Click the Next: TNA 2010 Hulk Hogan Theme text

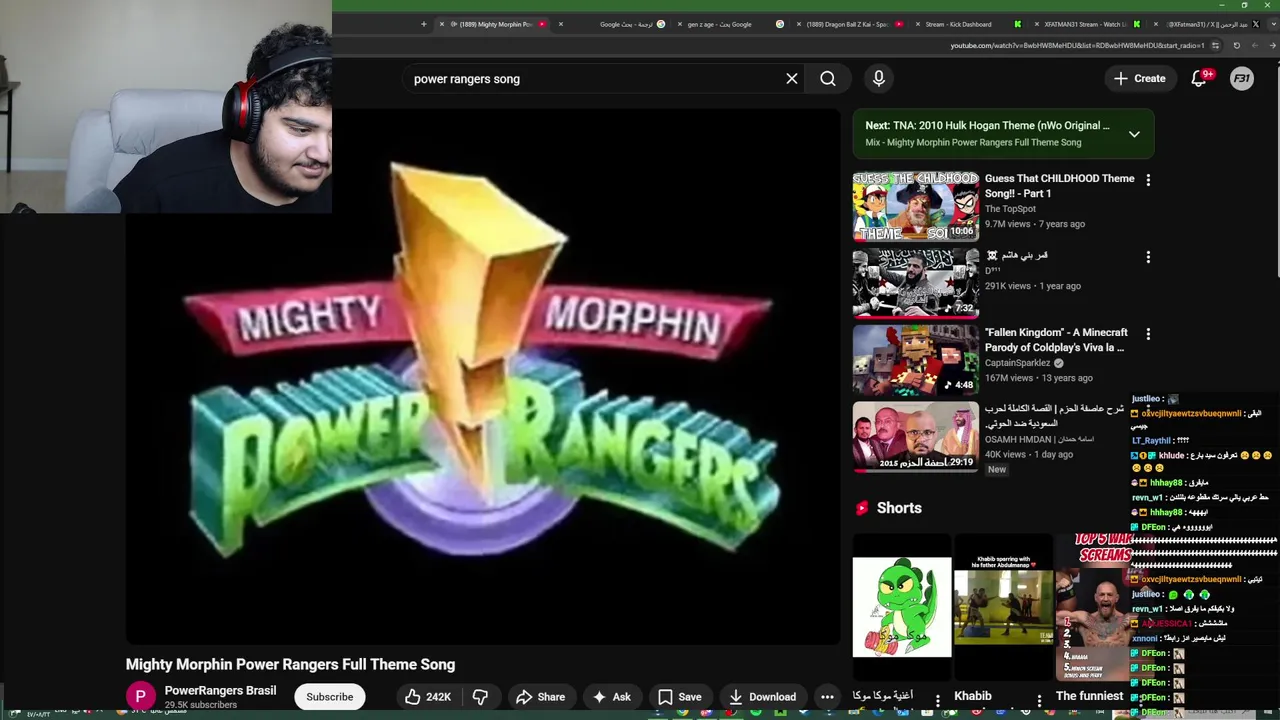pos(987,126)
